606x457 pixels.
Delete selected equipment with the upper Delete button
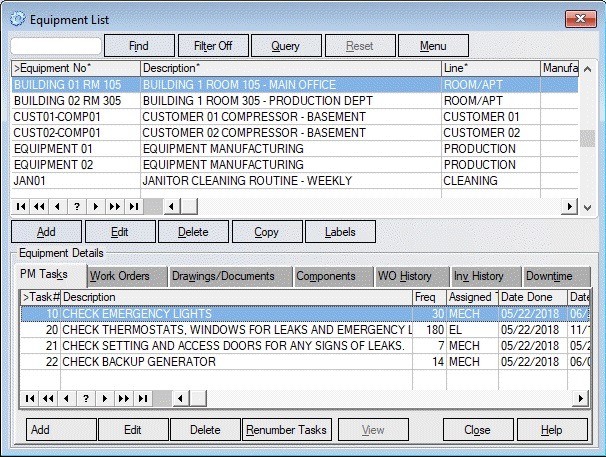[193, 232]
